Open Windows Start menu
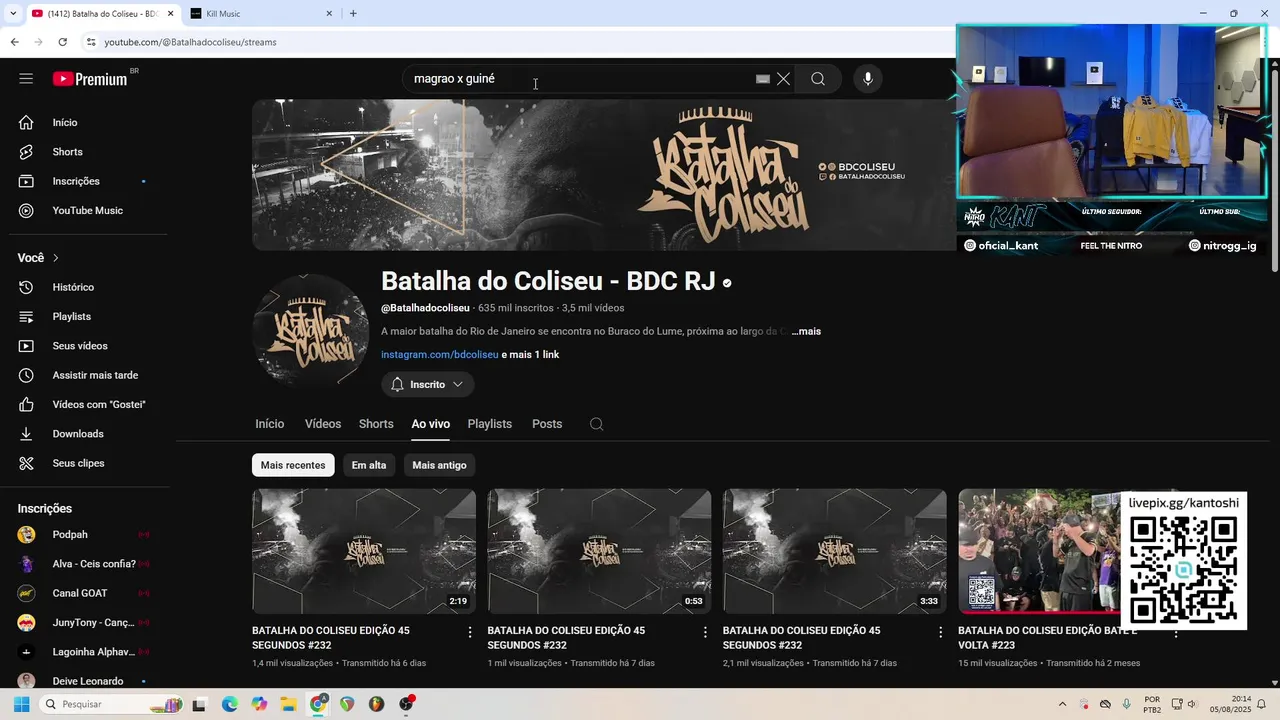The height and width of the screenshot is (720, 1280). [x=21, y=704]
